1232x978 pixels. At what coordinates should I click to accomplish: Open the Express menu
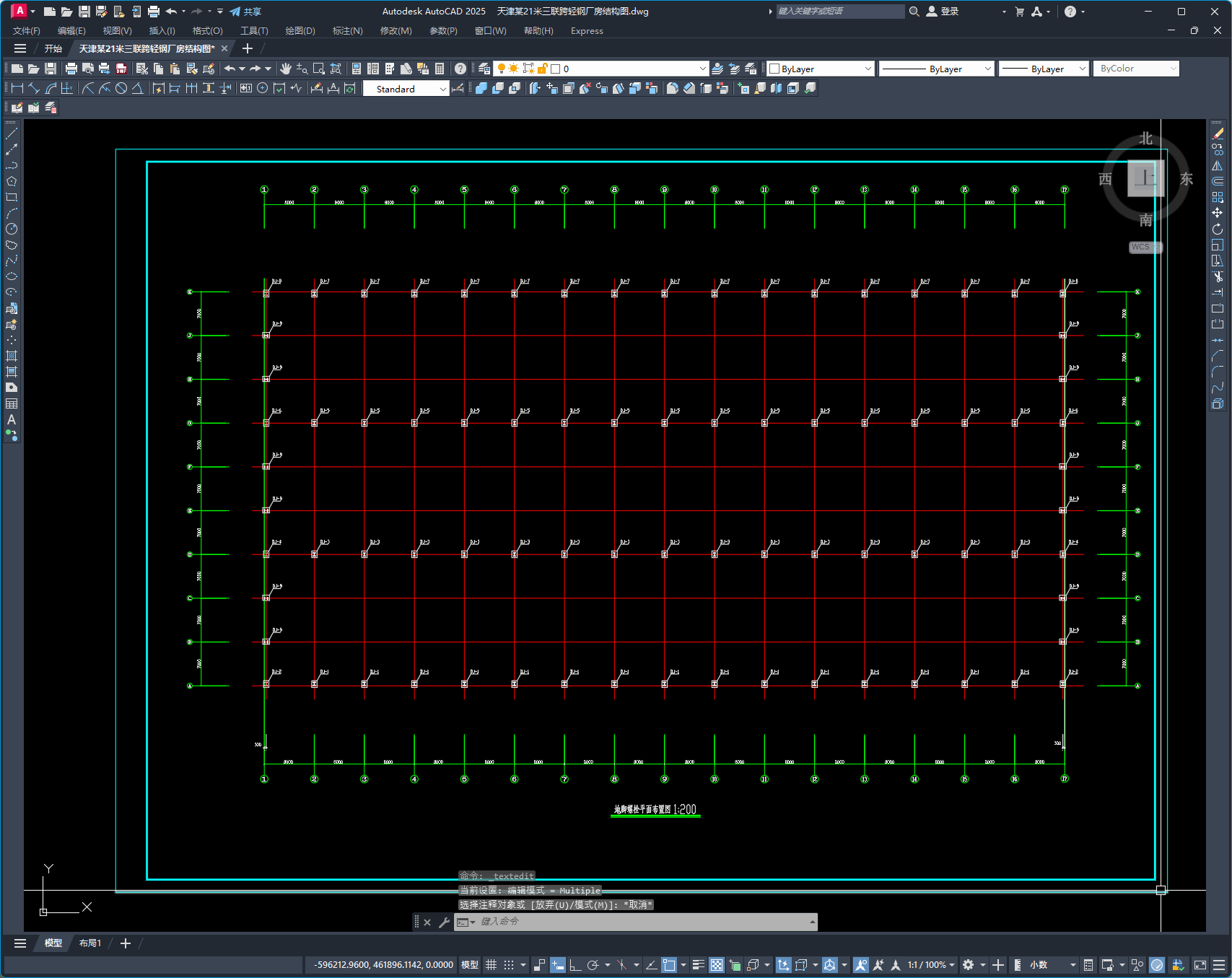[587, 31]
